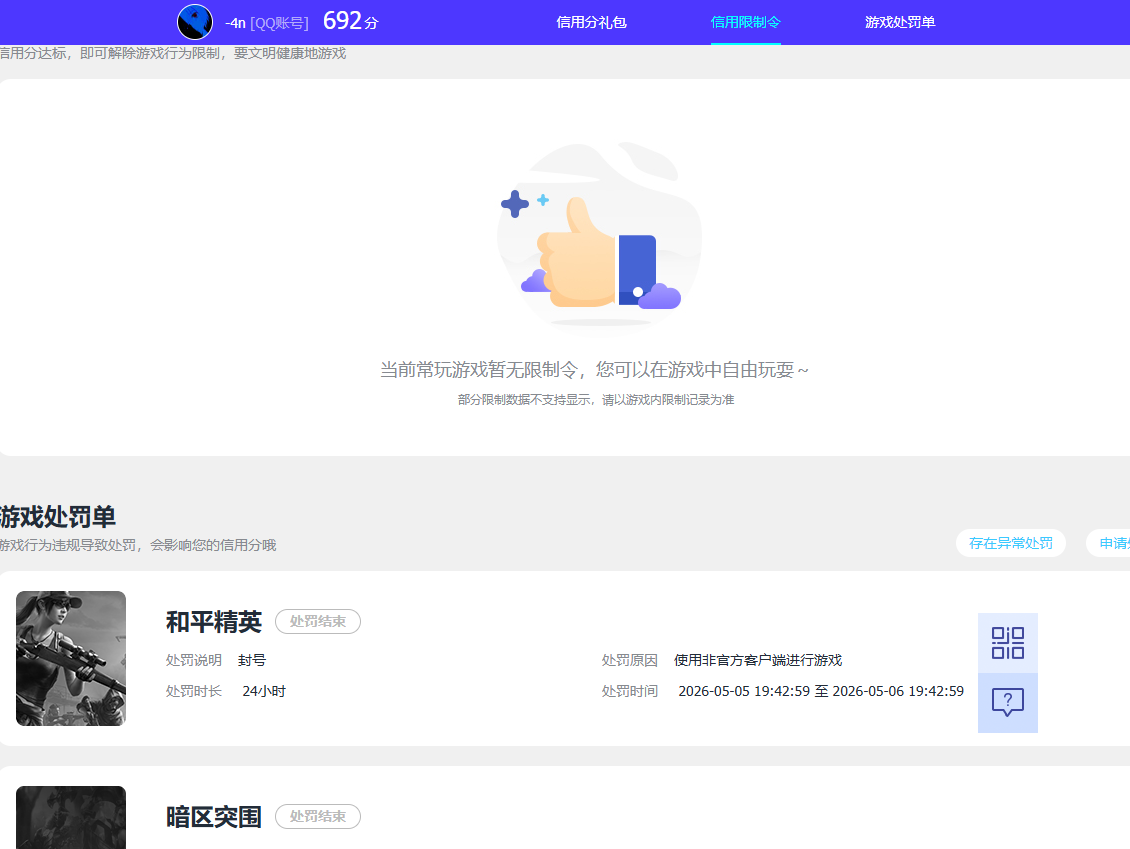Click the partially visible 申请 button
This screenshot has height=849, width=1130.
pyautogui.click(x=1108, y=543)
